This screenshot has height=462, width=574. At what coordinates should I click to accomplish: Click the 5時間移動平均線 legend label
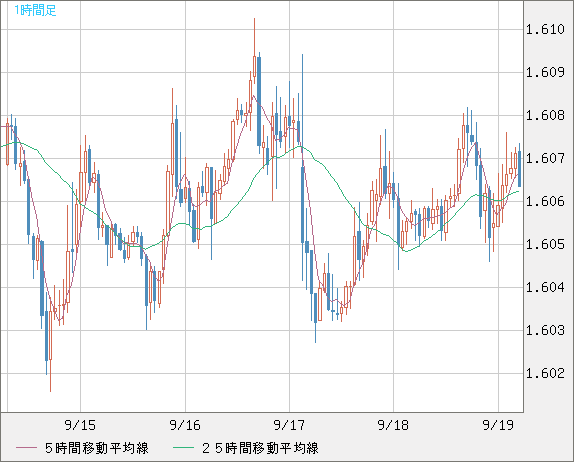click(x=97, y=448)
